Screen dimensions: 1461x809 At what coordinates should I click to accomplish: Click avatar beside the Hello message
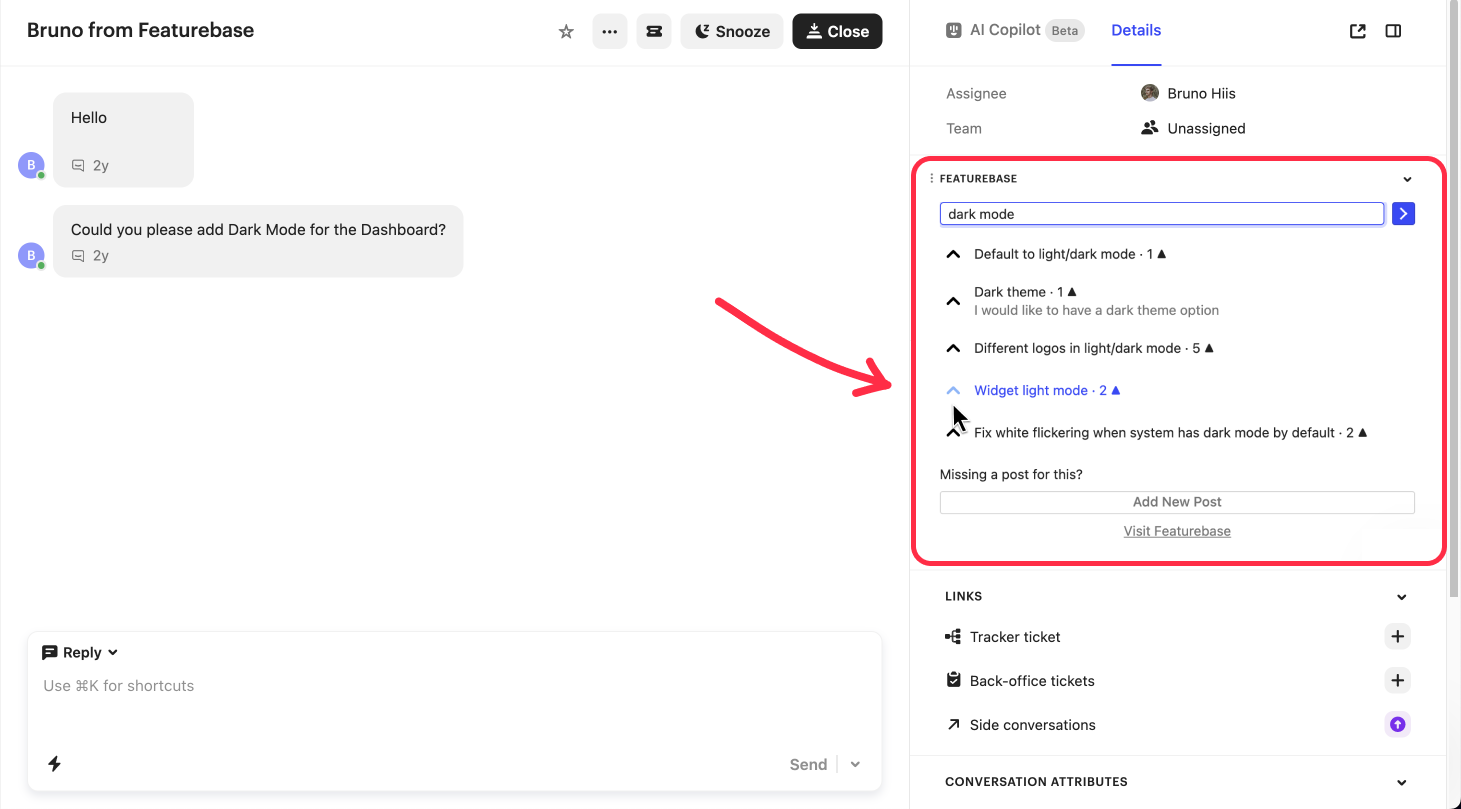pyautogui.click(x=31, y=166)
